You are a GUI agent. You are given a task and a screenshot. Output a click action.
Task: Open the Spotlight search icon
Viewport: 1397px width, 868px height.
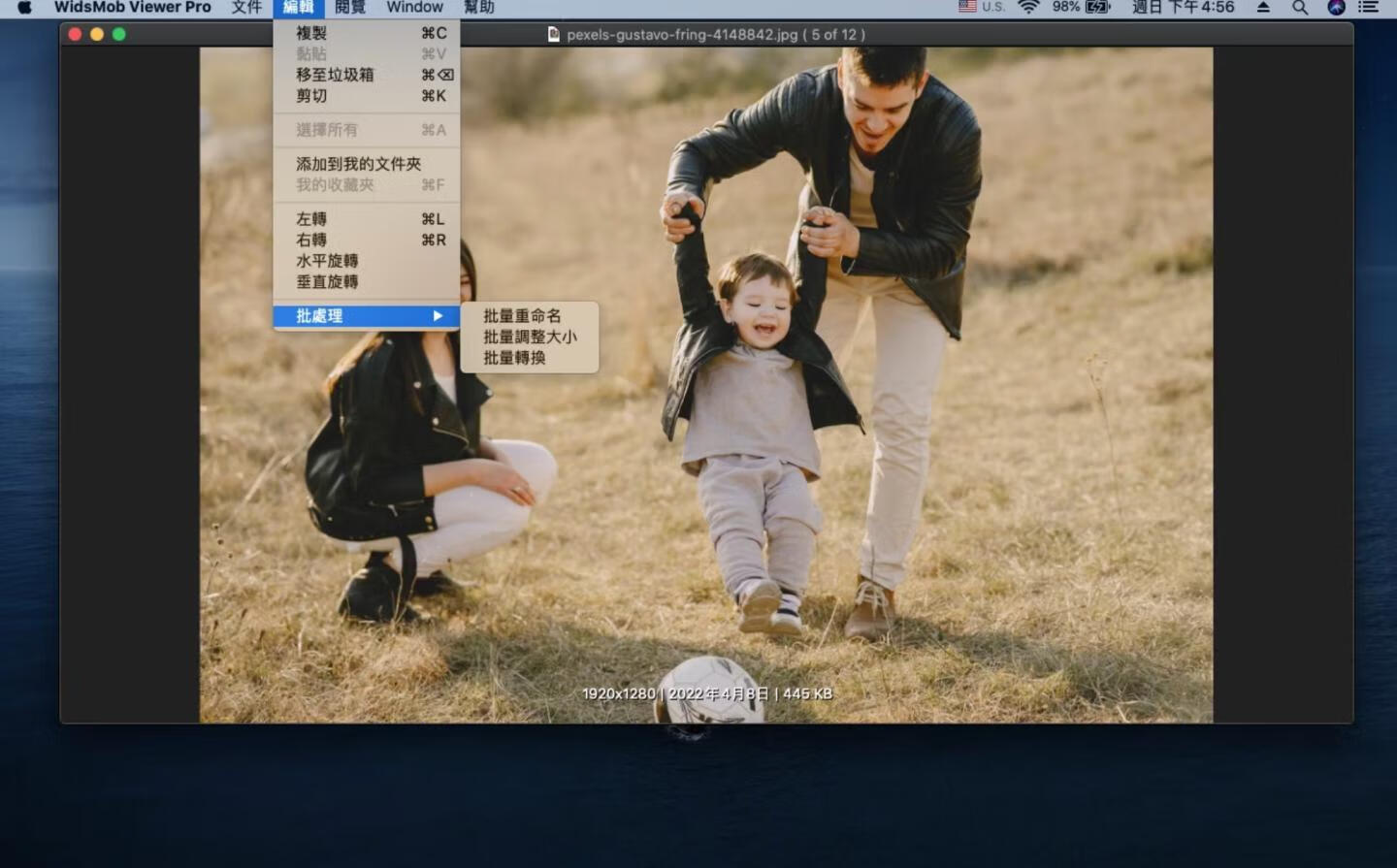click(1300, 8)
